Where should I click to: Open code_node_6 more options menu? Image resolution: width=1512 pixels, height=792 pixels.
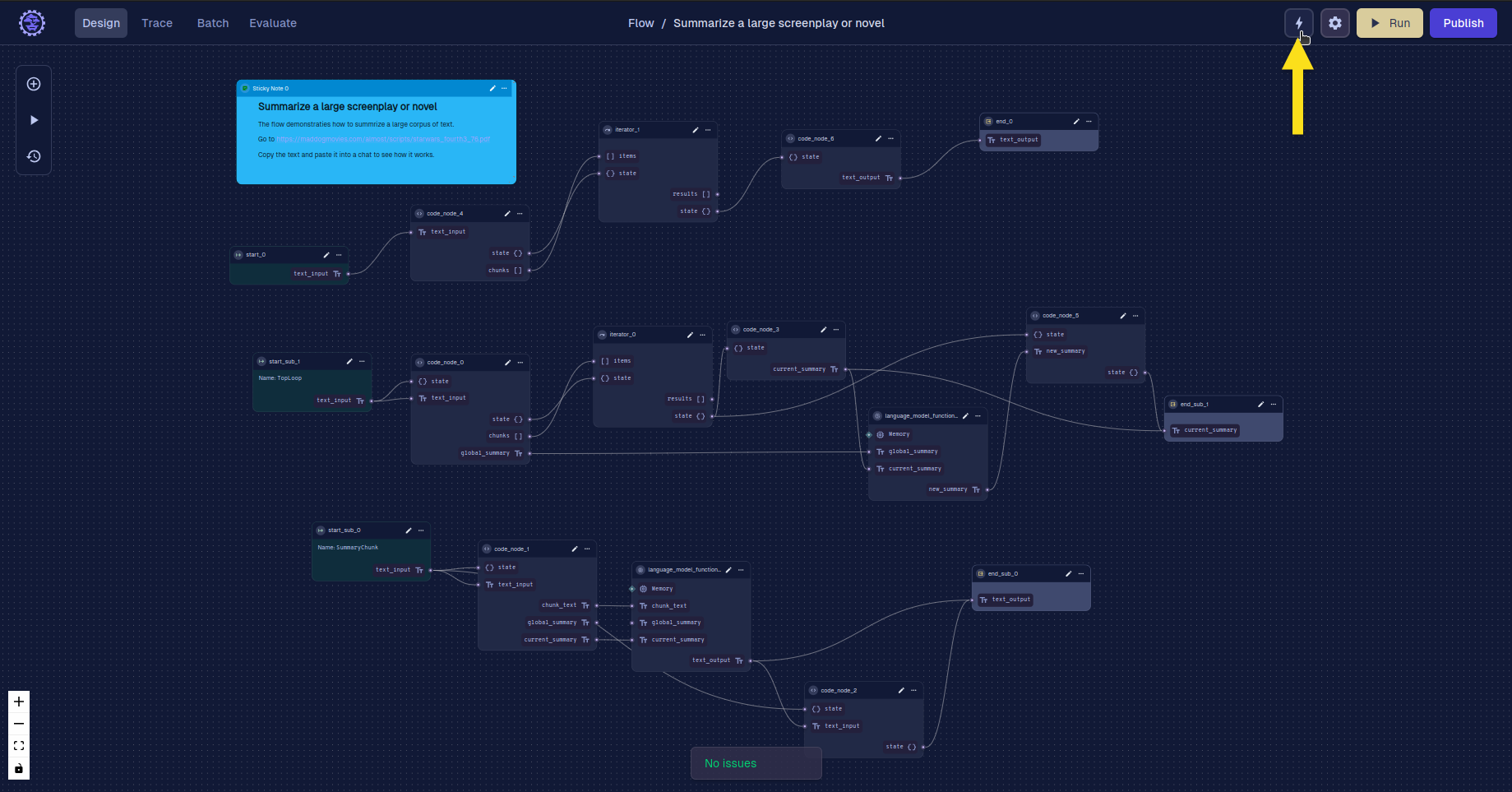[890, 139]
